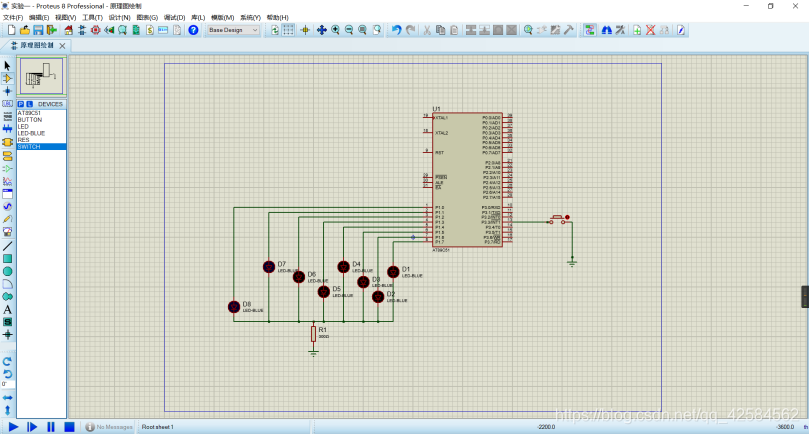Copy selection to clipboard
Viewport: 809px width, 434px height.
pyautogui.click(x=440, y=30)
